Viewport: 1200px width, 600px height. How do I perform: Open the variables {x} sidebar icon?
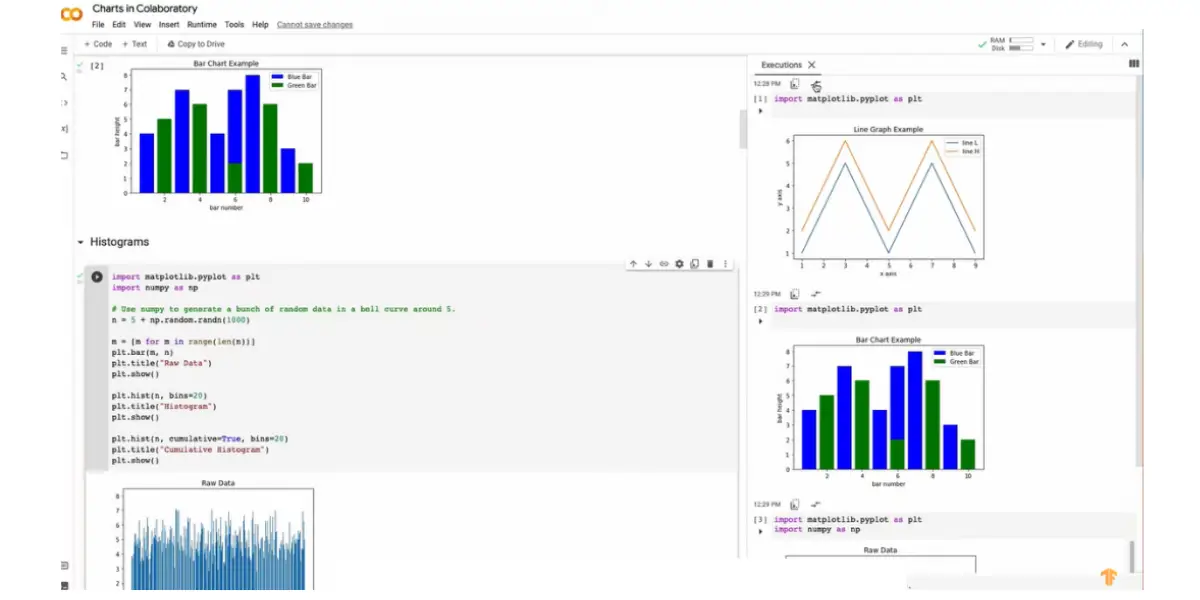click(65, 128)
